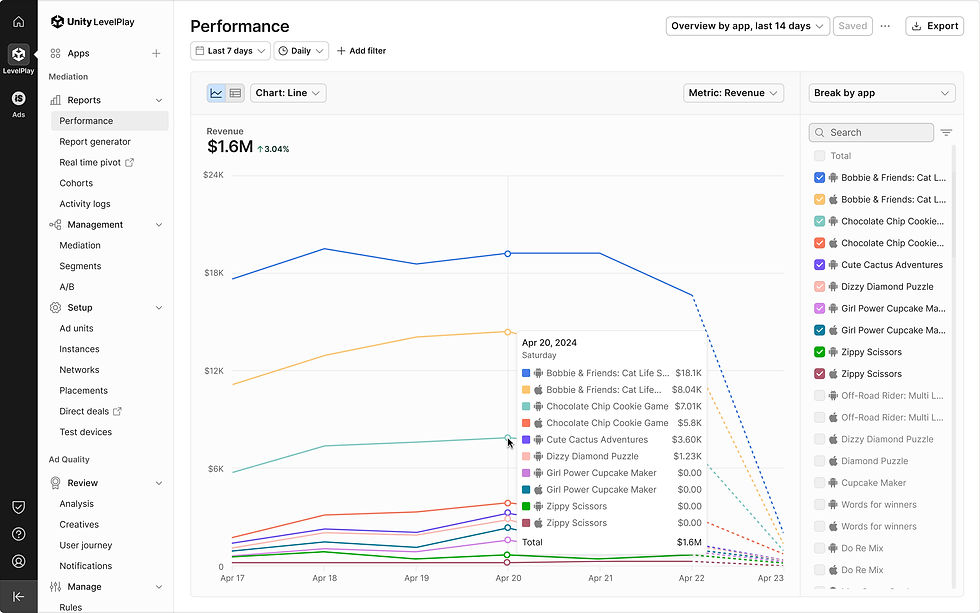Image resolution: width=980 pixels, height=613 pixels.
Task: Open the shield icon in left rail
Action: click(x=19, y=507)
